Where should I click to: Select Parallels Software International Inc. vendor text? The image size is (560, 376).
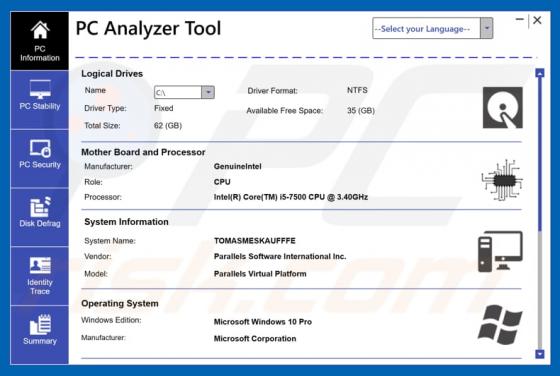point(280,256)
